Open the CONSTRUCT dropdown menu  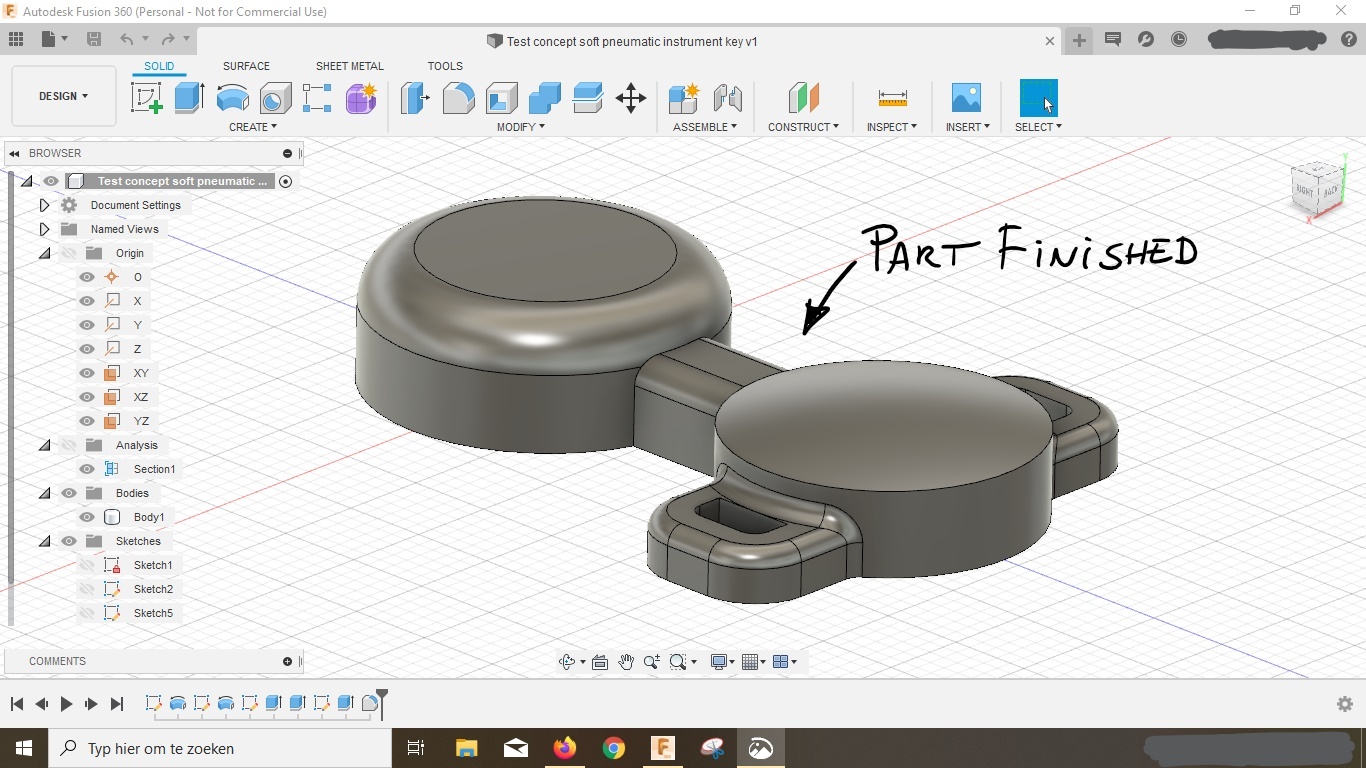(x=803, y=127)
